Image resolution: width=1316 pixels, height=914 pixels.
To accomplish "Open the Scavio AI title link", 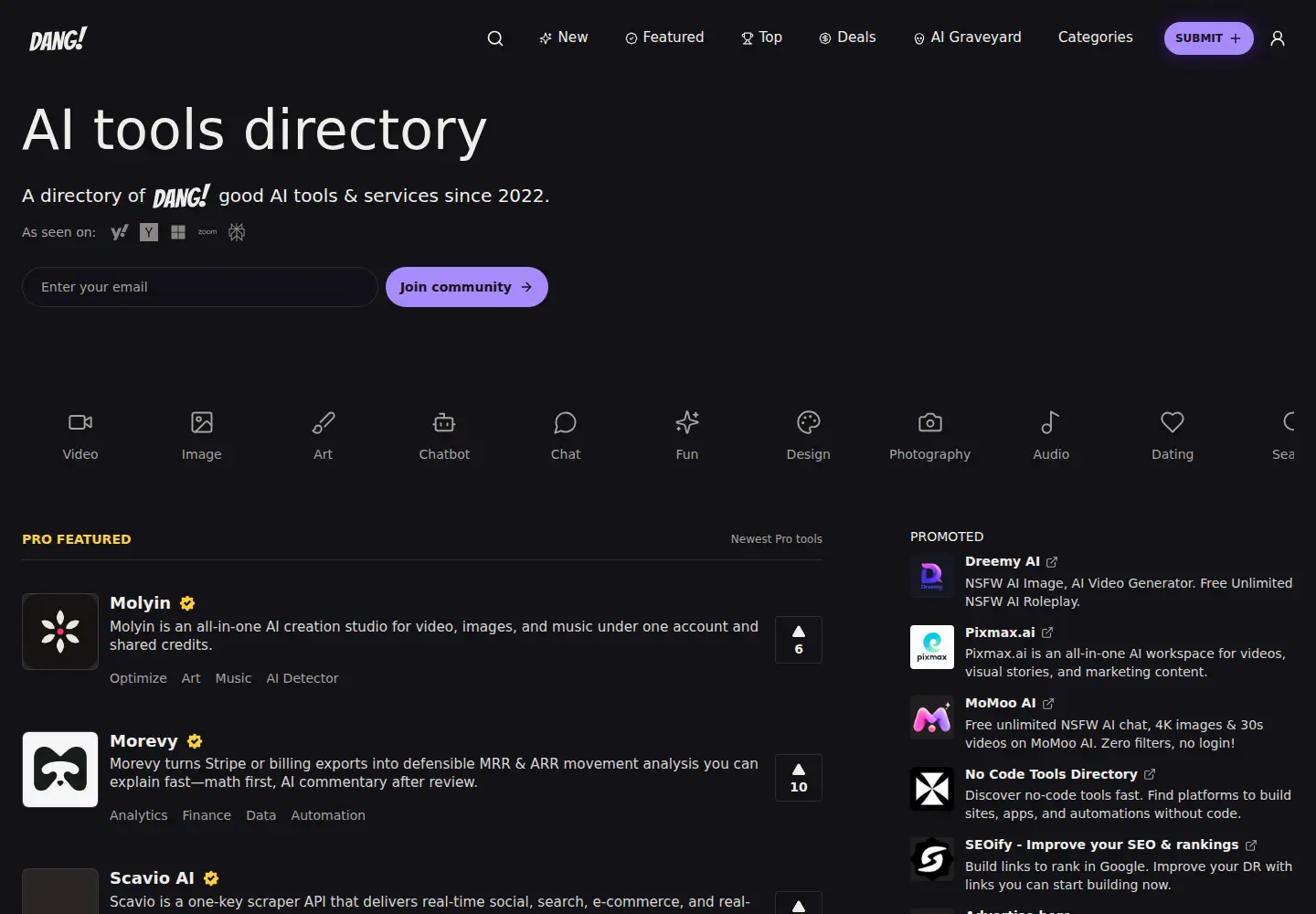I will pos(152,878).
